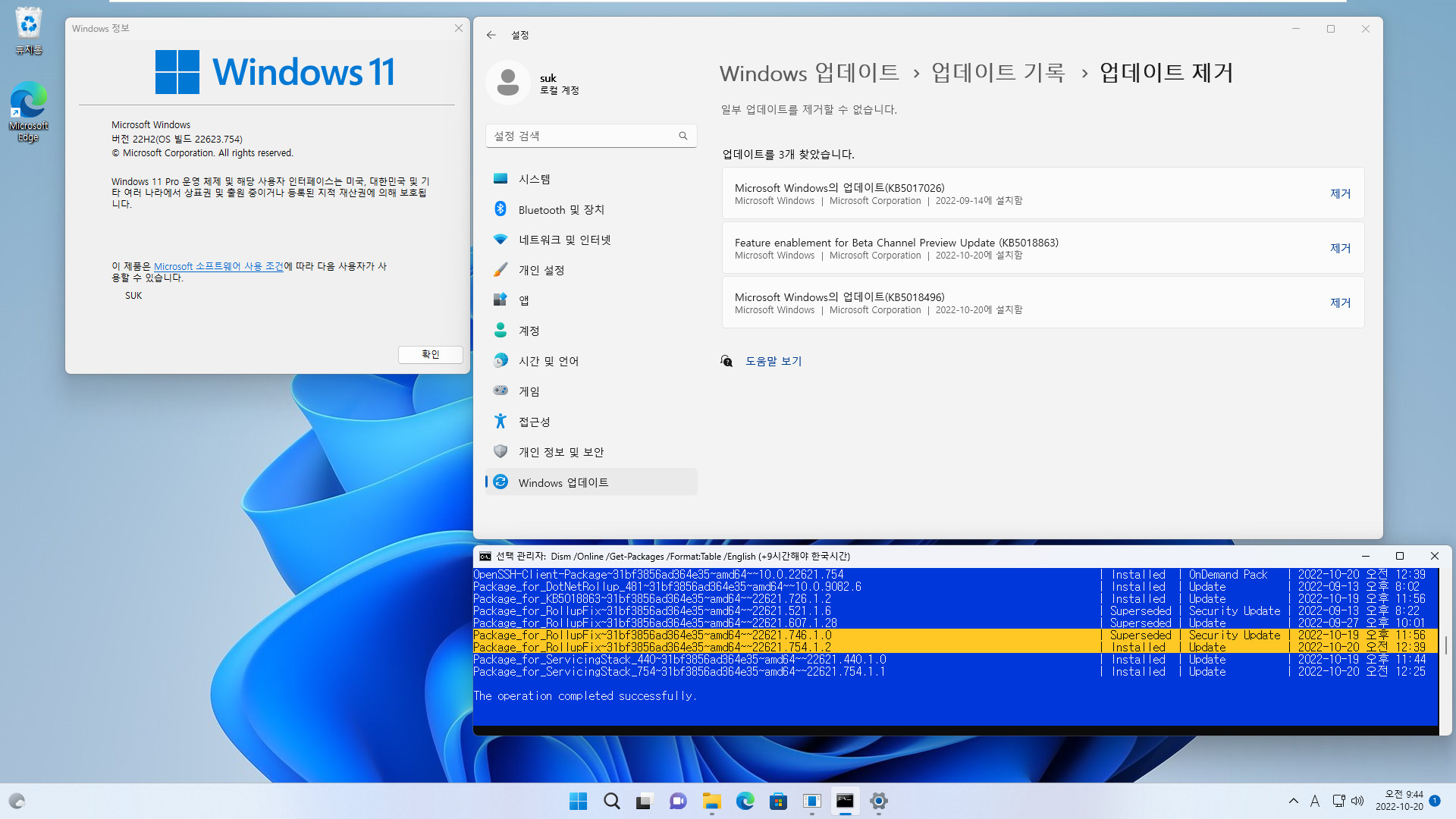Open Microsoft Edge from taskbar
The height and width of the screenshot is (819, 1456).
tap(745, 801)
